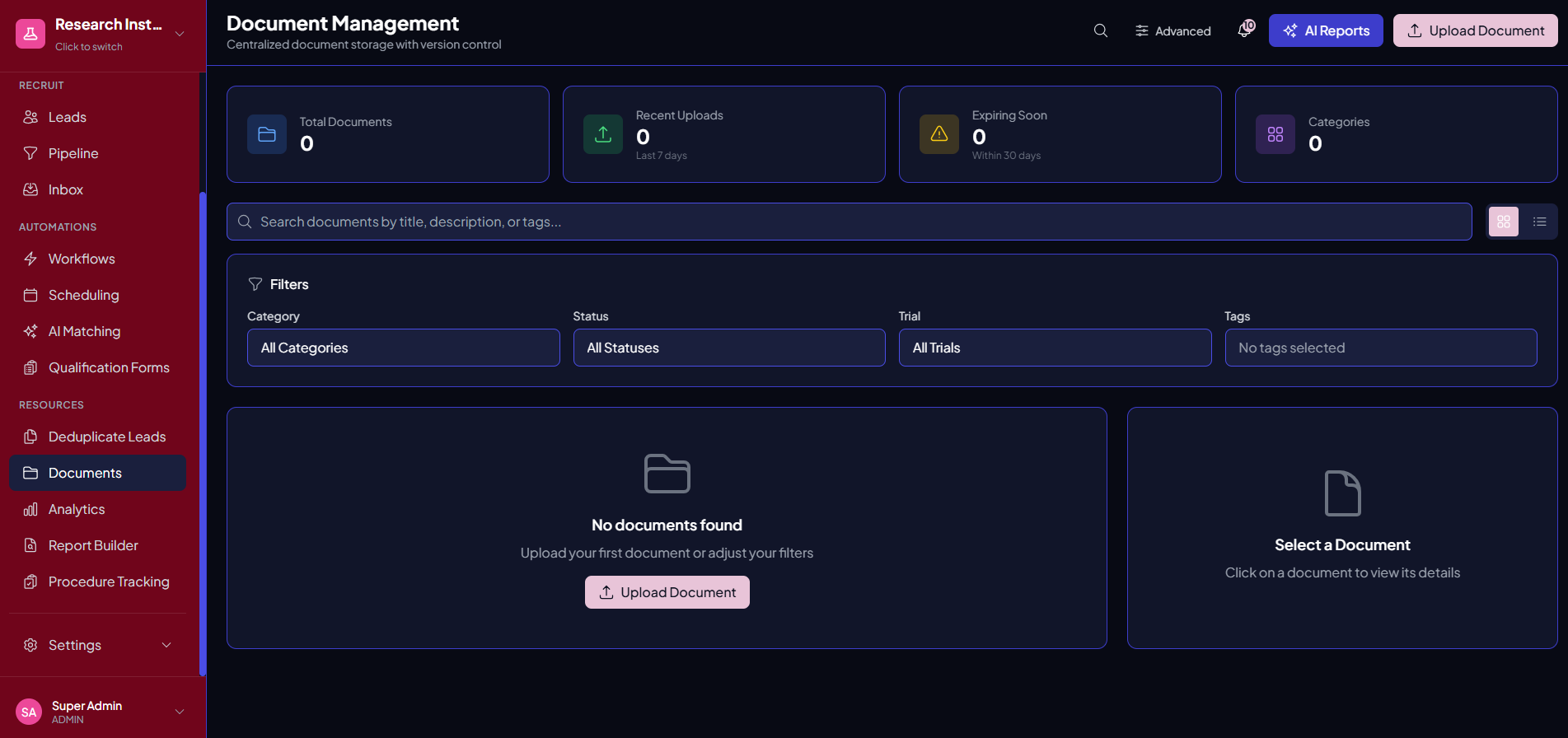Click the Super Admin SA avatar
This screenshot has height=738, width=1568.
click(29, 712)
